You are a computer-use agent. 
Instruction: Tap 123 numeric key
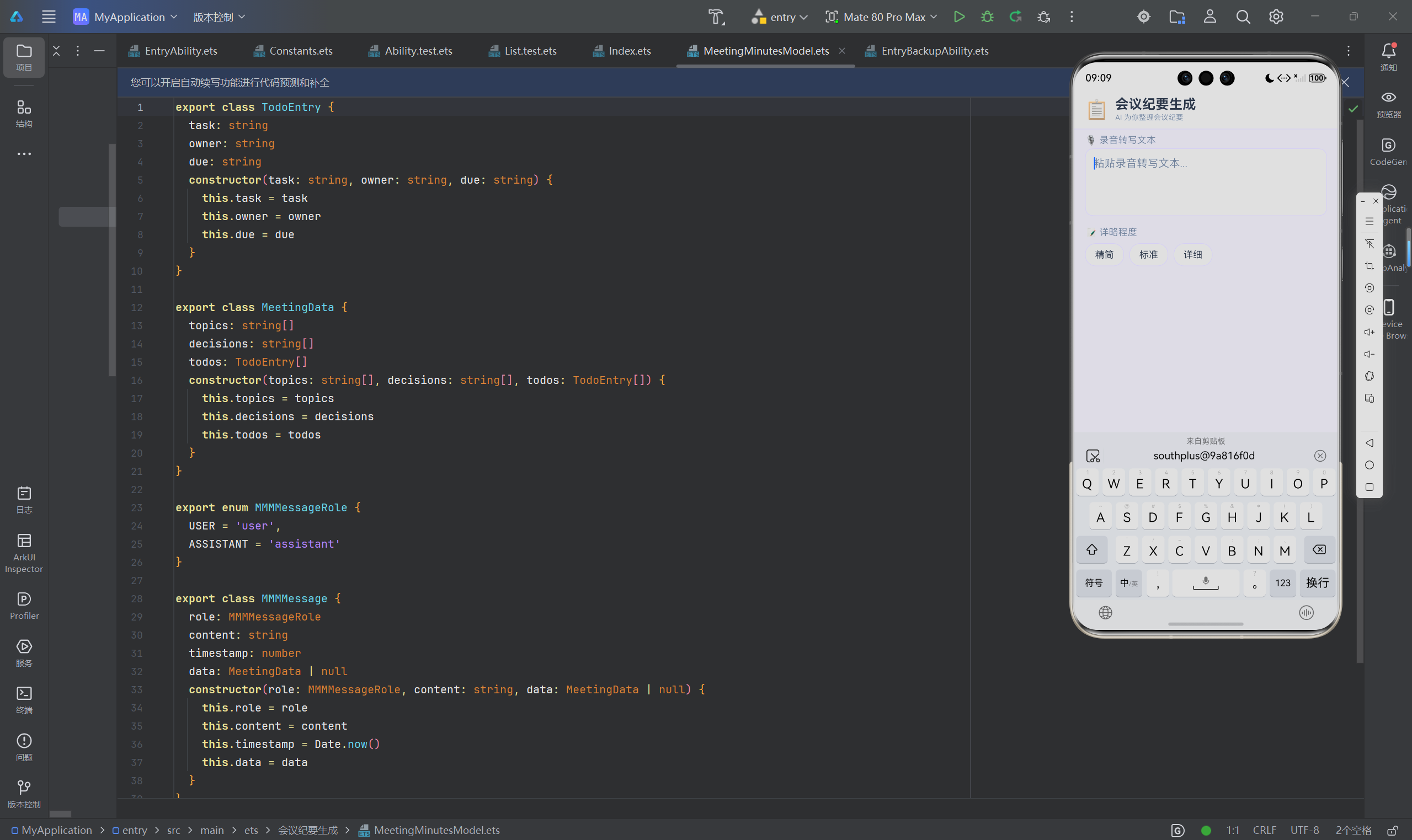tap(1282, 583)
